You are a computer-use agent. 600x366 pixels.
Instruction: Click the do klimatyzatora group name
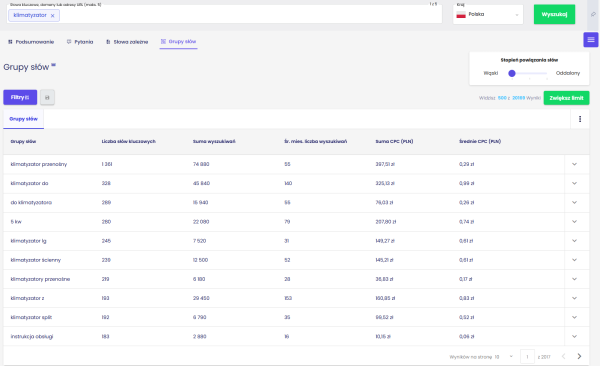tap(31, 203)
